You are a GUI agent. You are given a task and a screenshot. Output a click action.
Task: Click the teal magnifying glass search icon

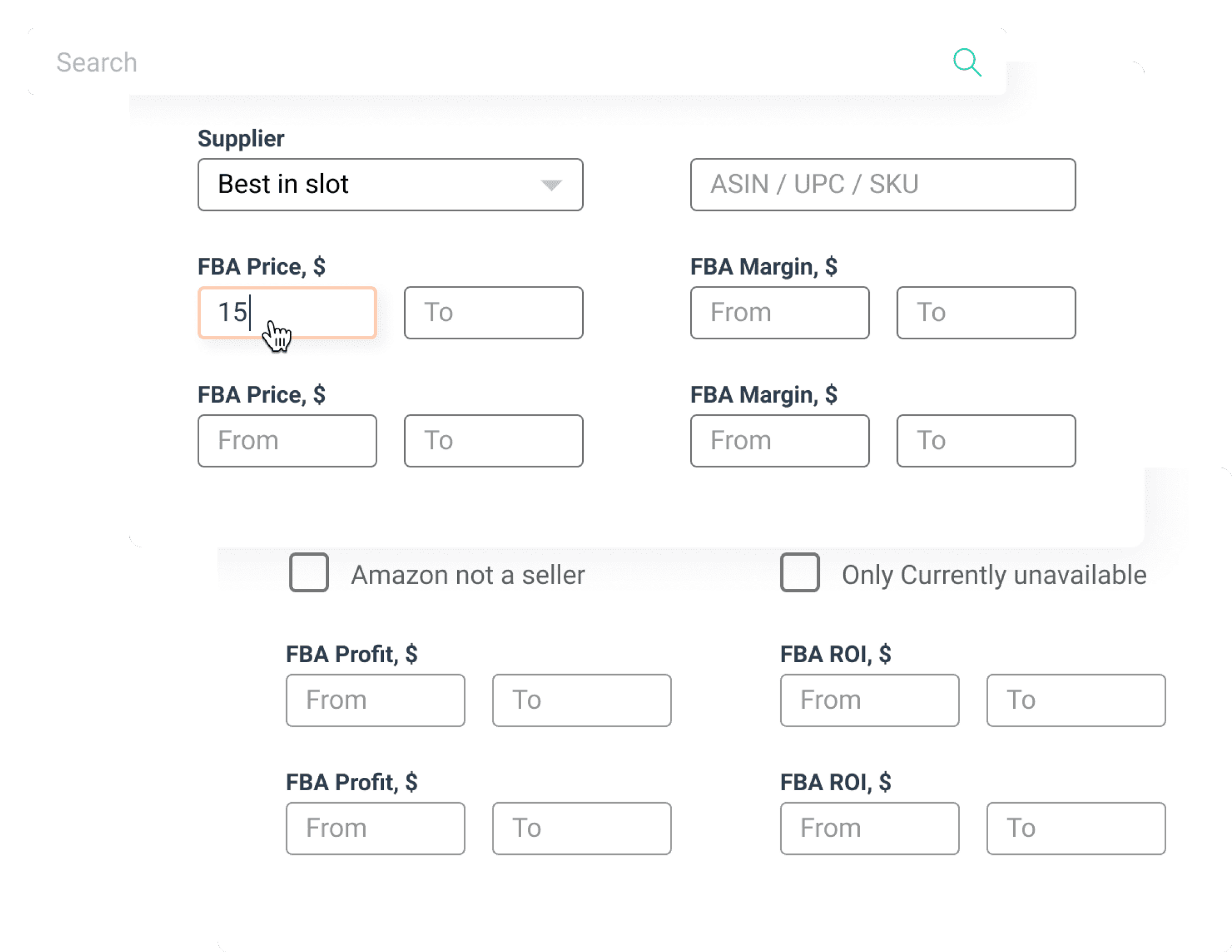tap(966, 62)
